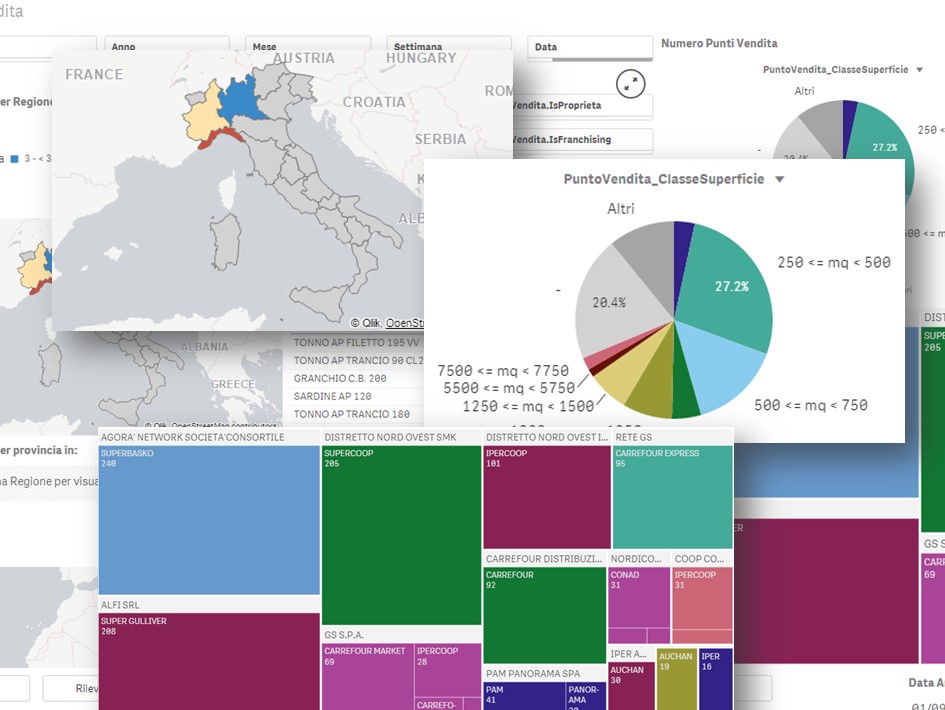Select row TONNO AP TRANCIO 90 CL2

pyautogui.click(x=357, y=360)
